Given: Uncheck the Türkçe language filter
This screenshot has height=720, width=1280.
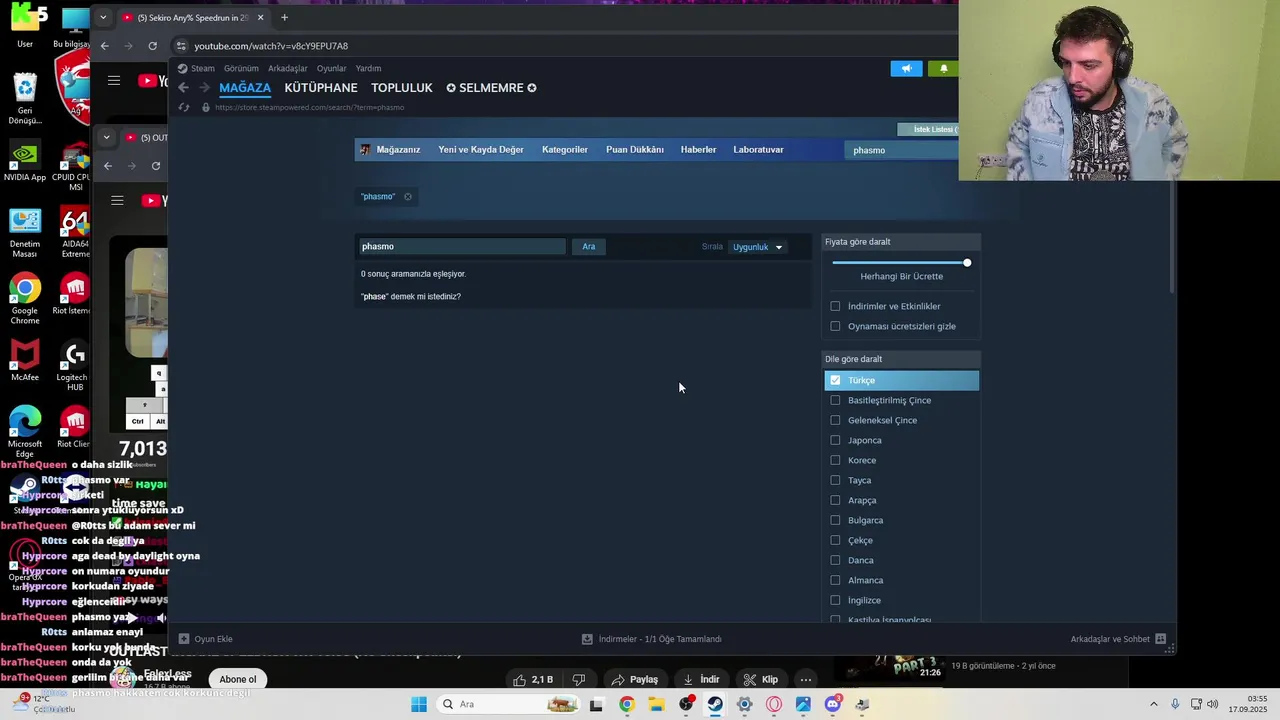Looking at the screenshot, I should coord(835,380).
